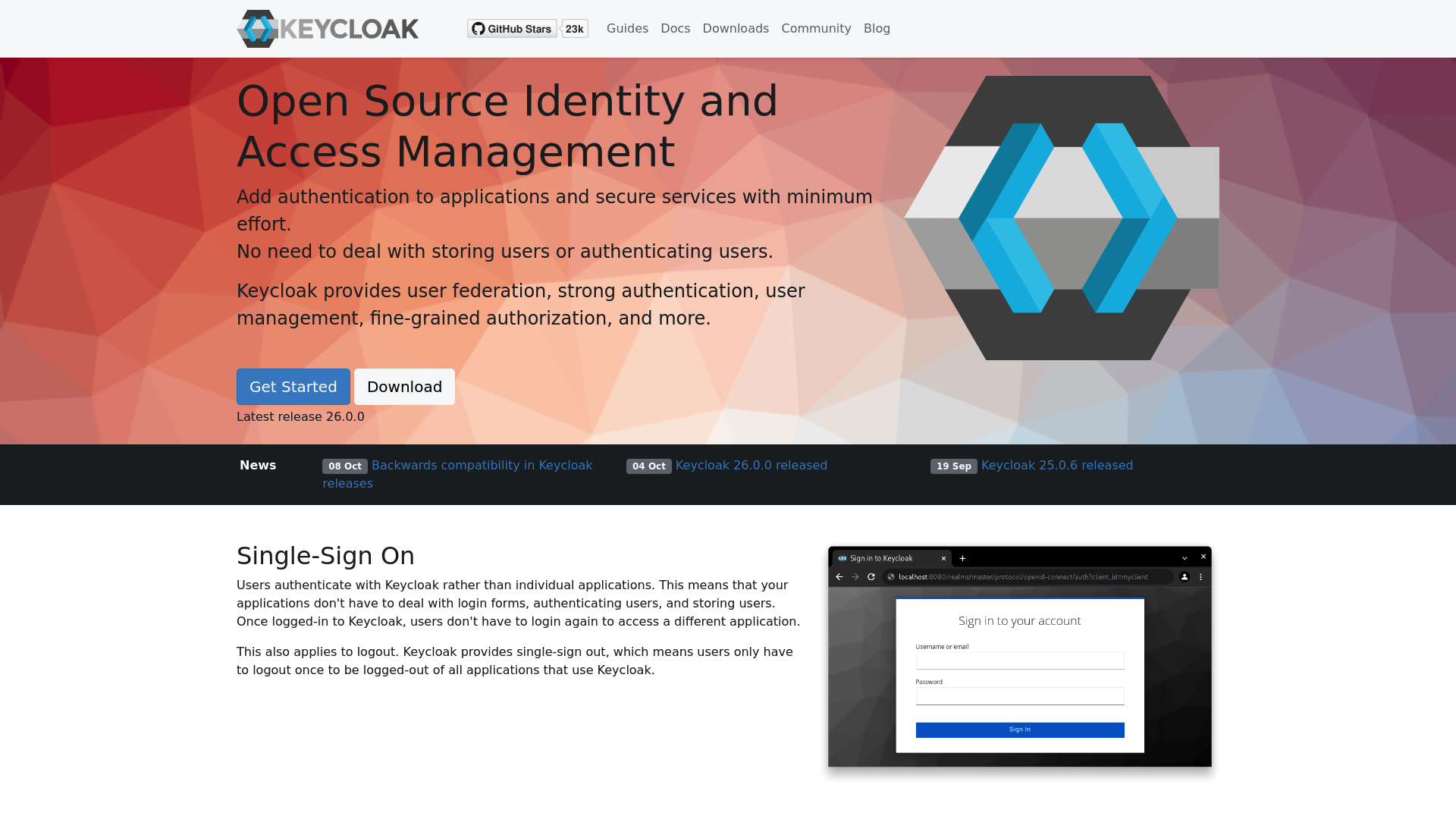Click Keycloak 26.0.0 released news link
The width and height of the screenshot is (1456, 819).
[x=751, y=465]
